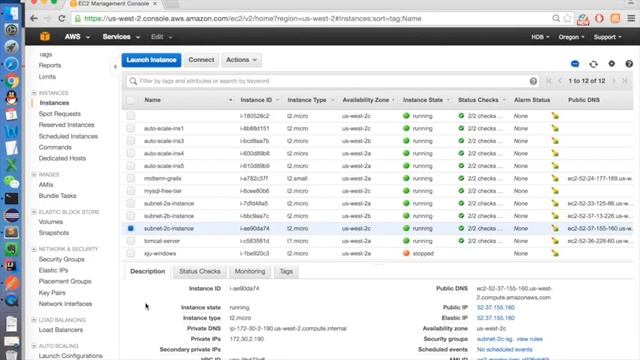Click the AWS cube logo icon
This screenshot has width=640, height=360.
[45, 37]
